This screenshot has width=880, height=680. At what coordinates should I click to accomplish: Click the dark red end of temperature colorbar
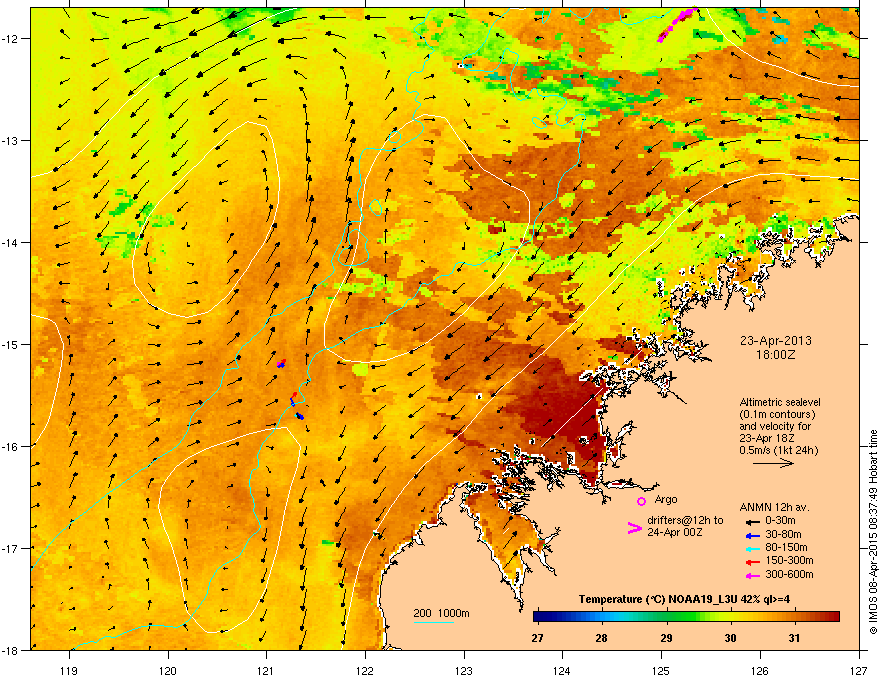(832, 617)
